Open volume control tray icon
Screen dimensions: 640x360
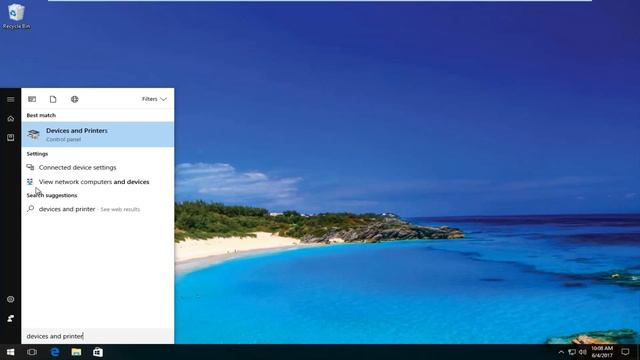583,352
